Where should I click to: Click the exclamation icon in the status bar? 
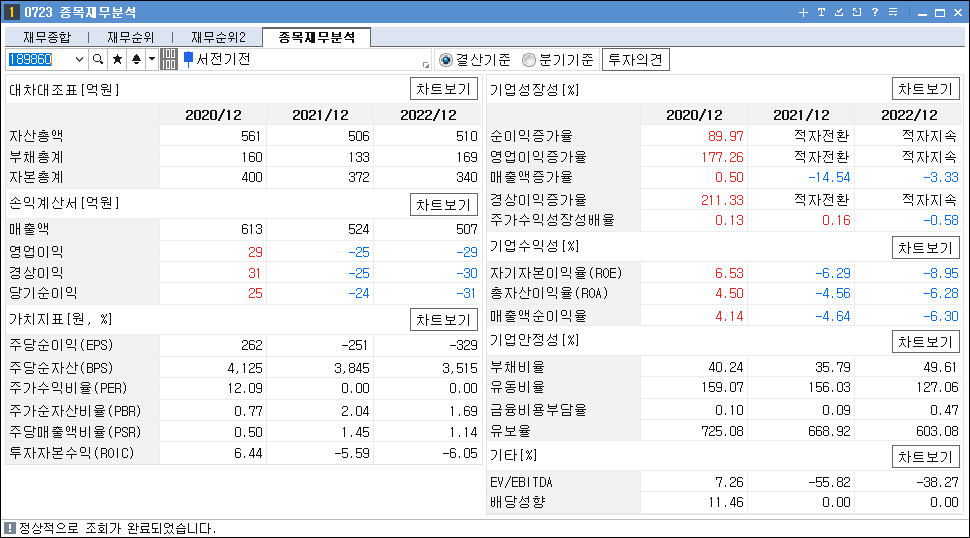[x=9, y=528]
